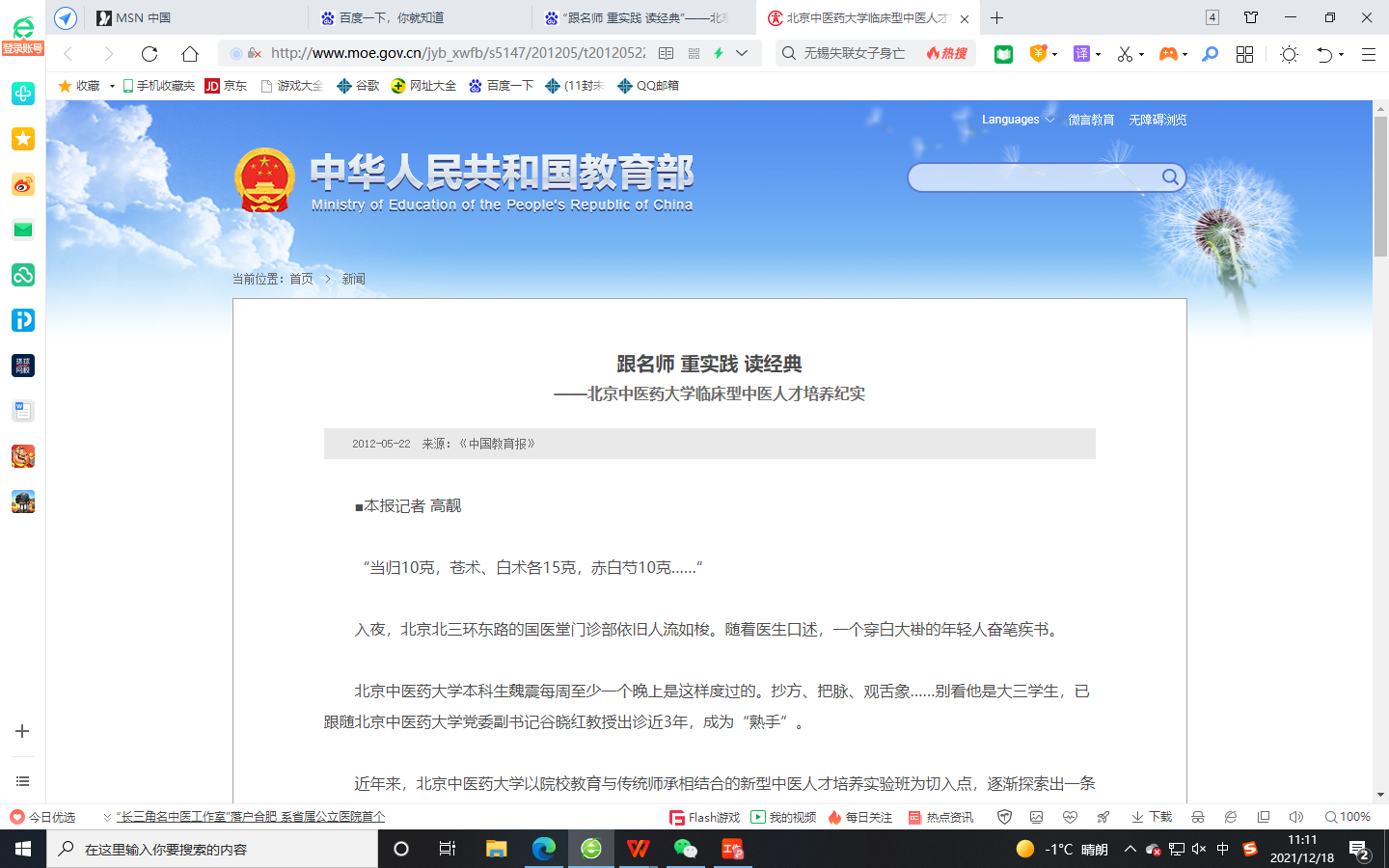Expand the address bar dropdown chevron

click(742, 53)
